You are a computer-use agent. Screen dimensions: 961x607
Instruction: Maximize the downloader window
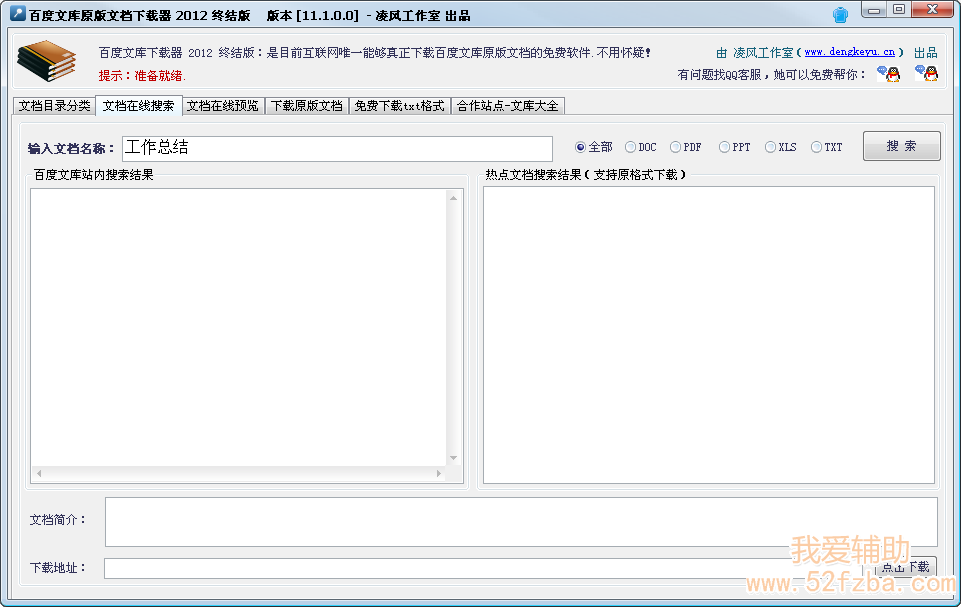coord(898,9)
